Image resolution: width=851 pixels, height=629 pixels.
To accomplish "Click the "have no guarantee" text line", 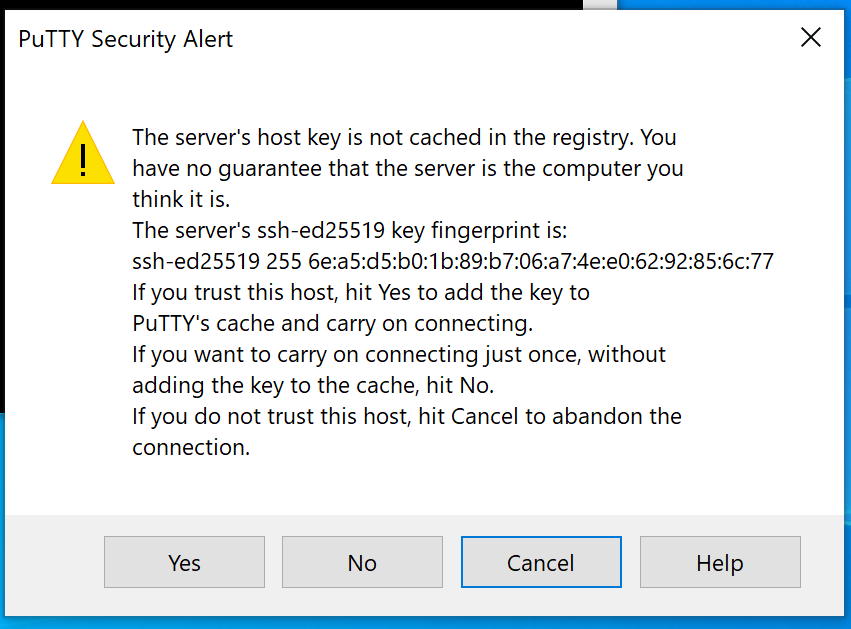I will 407,169.
